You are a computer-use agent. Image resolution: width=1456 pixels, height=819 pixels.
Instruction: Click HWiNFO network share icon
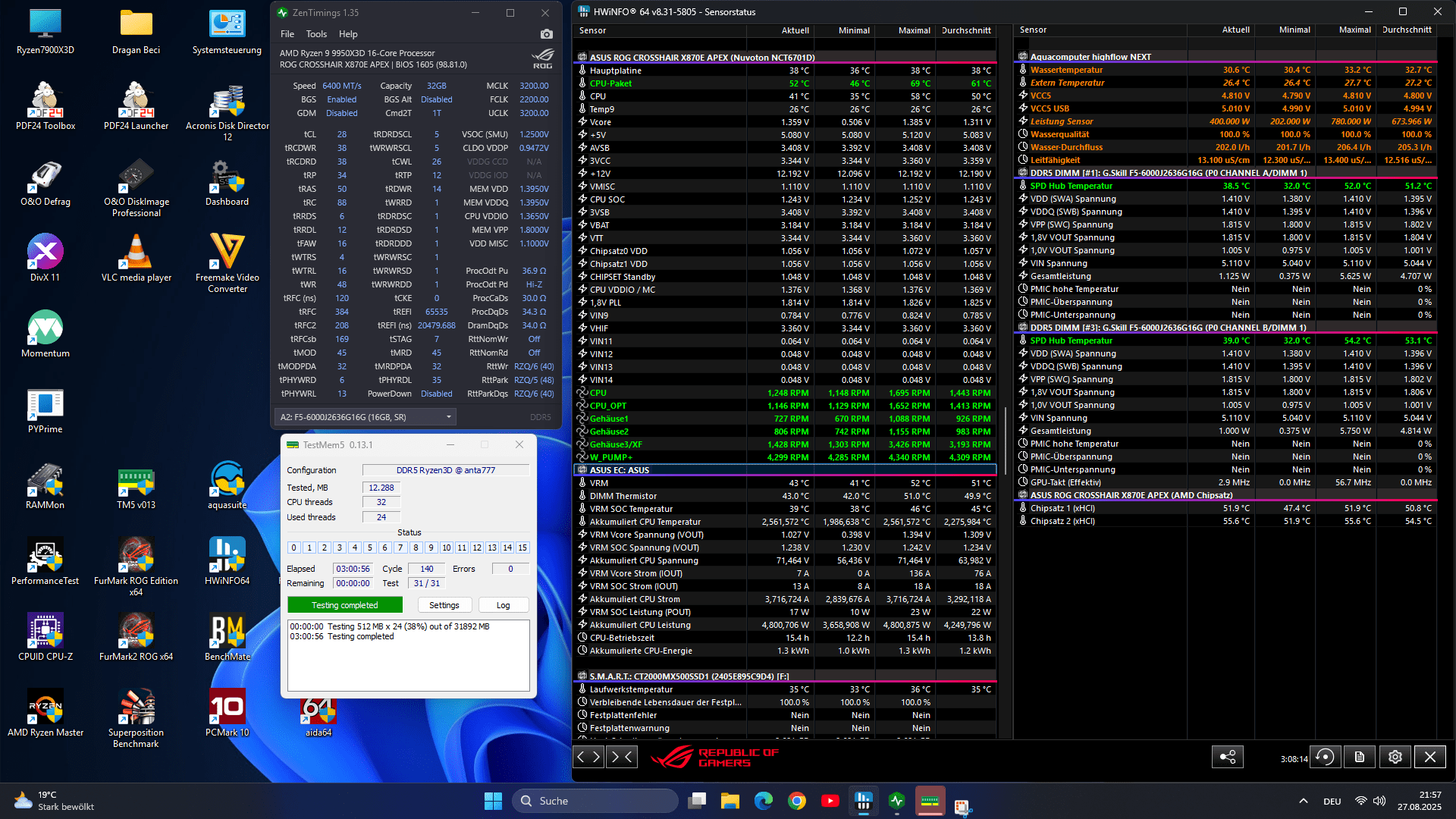click(x=1227, y=757)
